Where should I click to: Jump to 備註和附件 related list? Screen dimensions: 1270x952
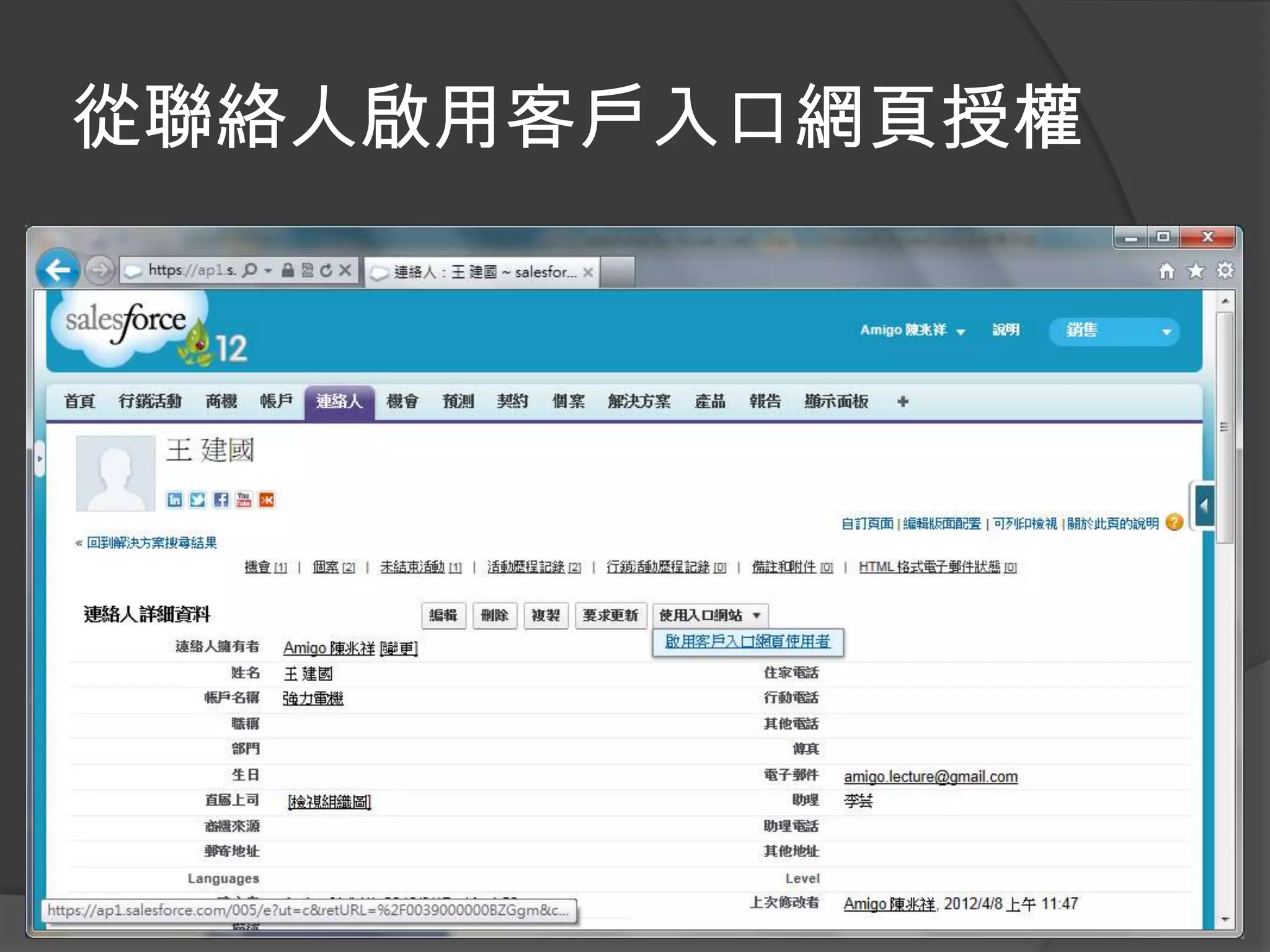[x=793, y=566]
